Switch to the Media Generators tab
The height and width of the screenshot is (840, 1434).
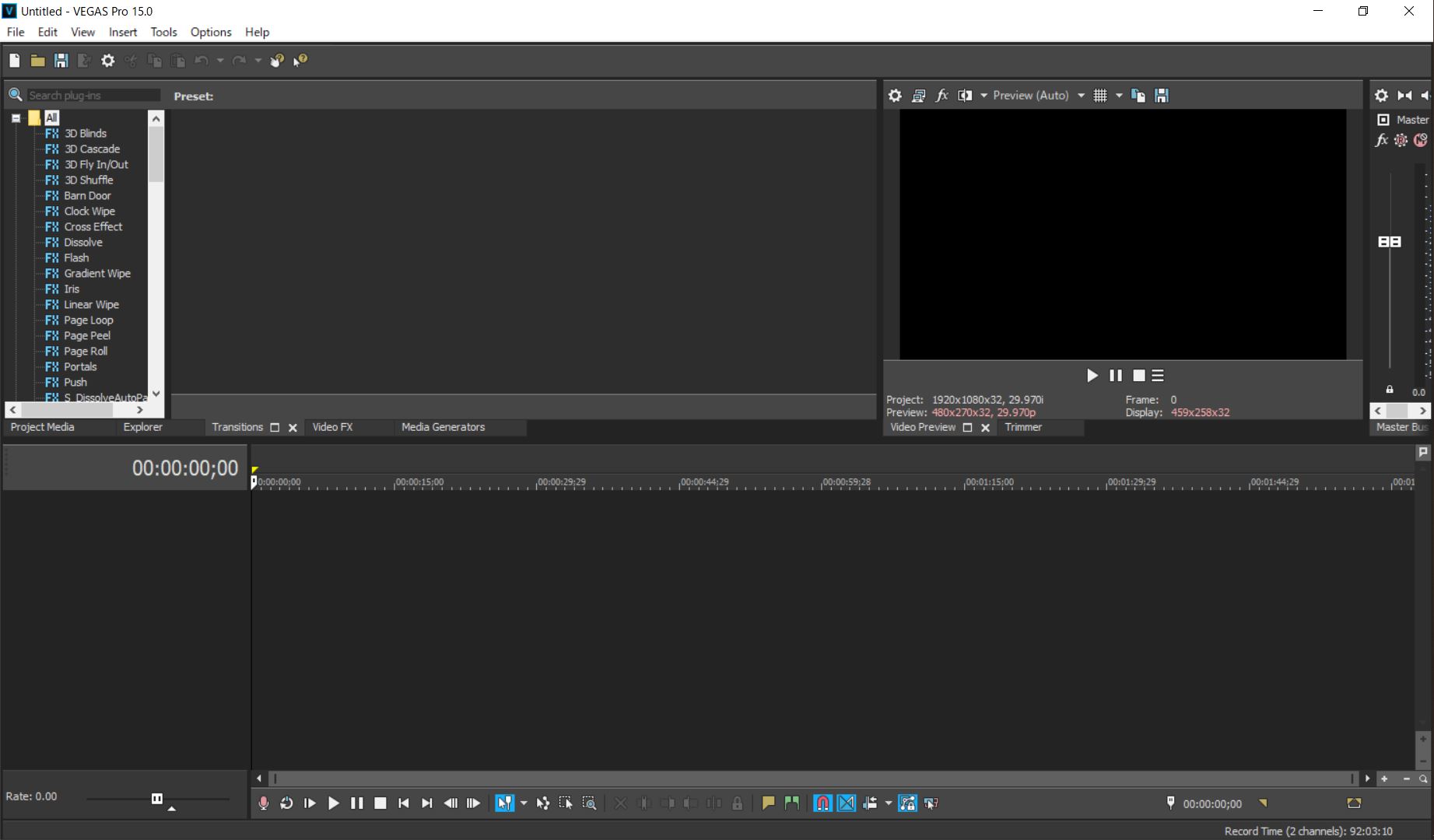[x=442, y=427]
